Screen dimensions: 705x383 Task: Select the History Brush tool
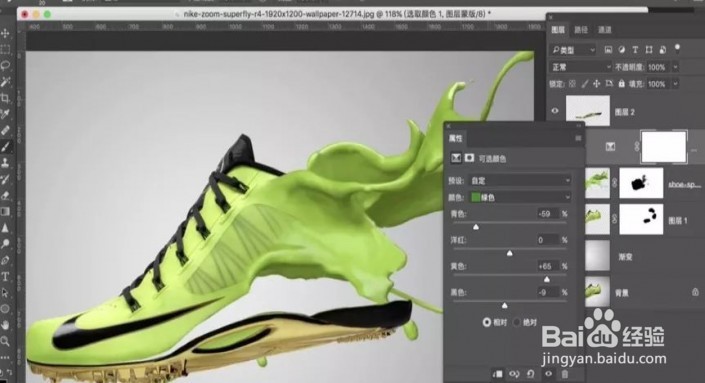pyautogui.click(x=5, y=179)
